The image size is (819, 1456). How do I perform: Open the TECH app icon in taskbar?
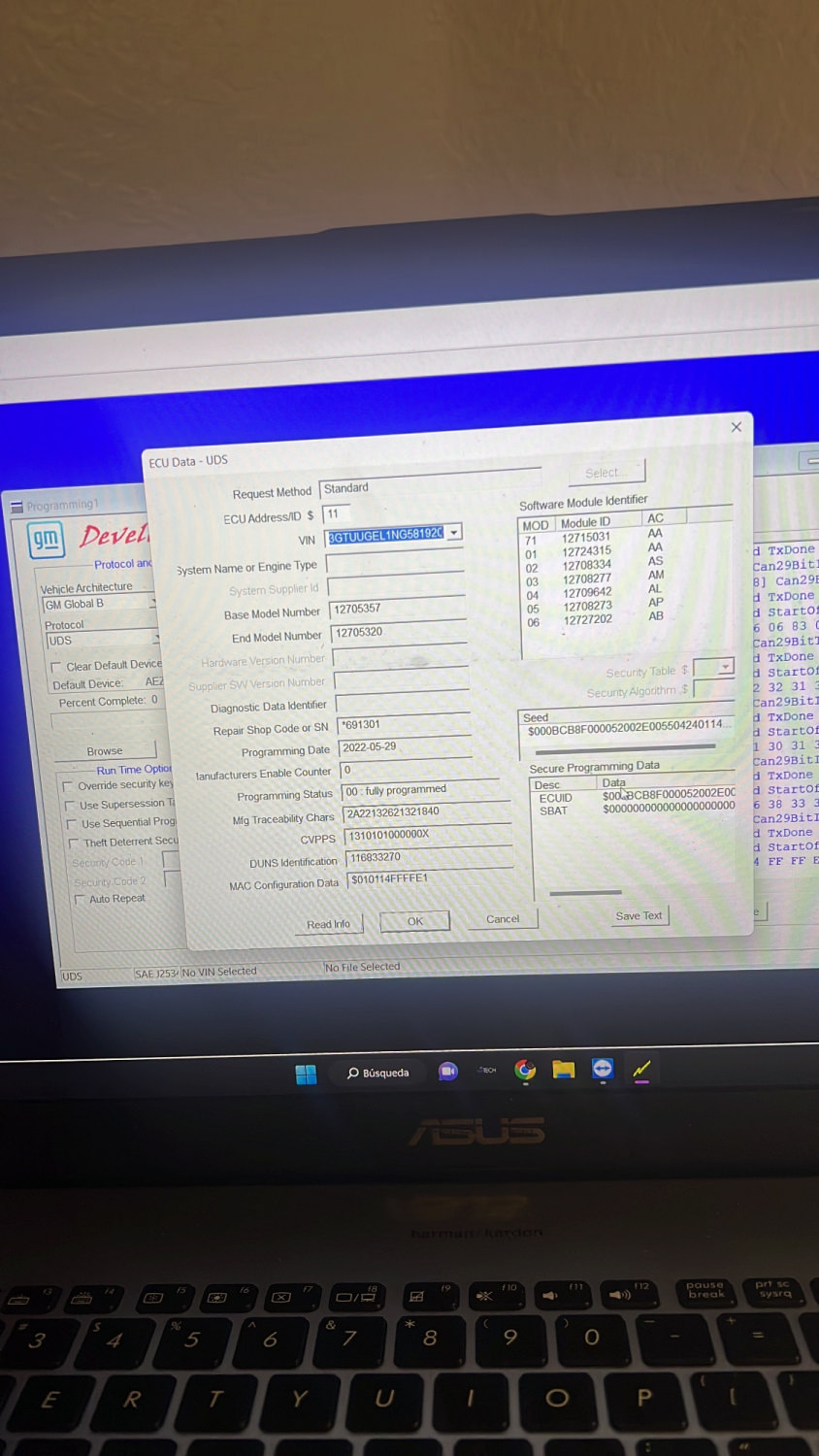(487, 1070)
